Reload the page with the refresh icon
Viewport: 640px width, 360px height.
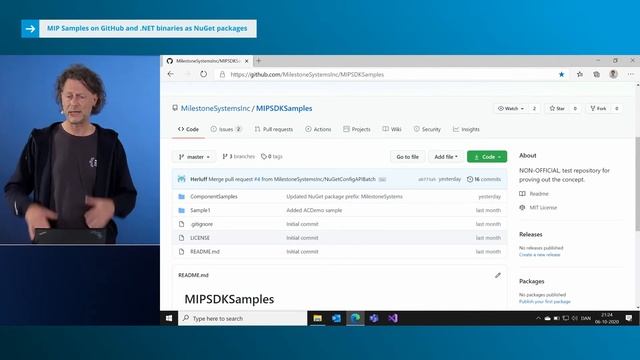tap(203, 74)
